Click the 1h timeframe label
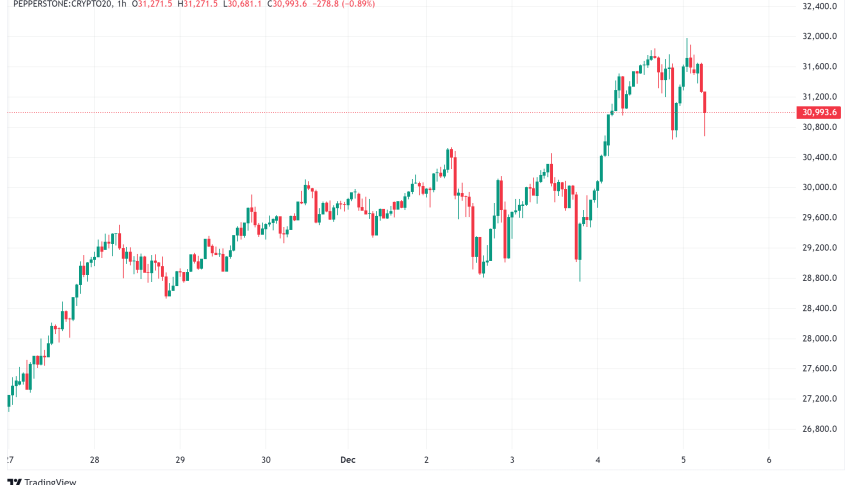This screenshot has width=852, height=485. coord(122,6)
